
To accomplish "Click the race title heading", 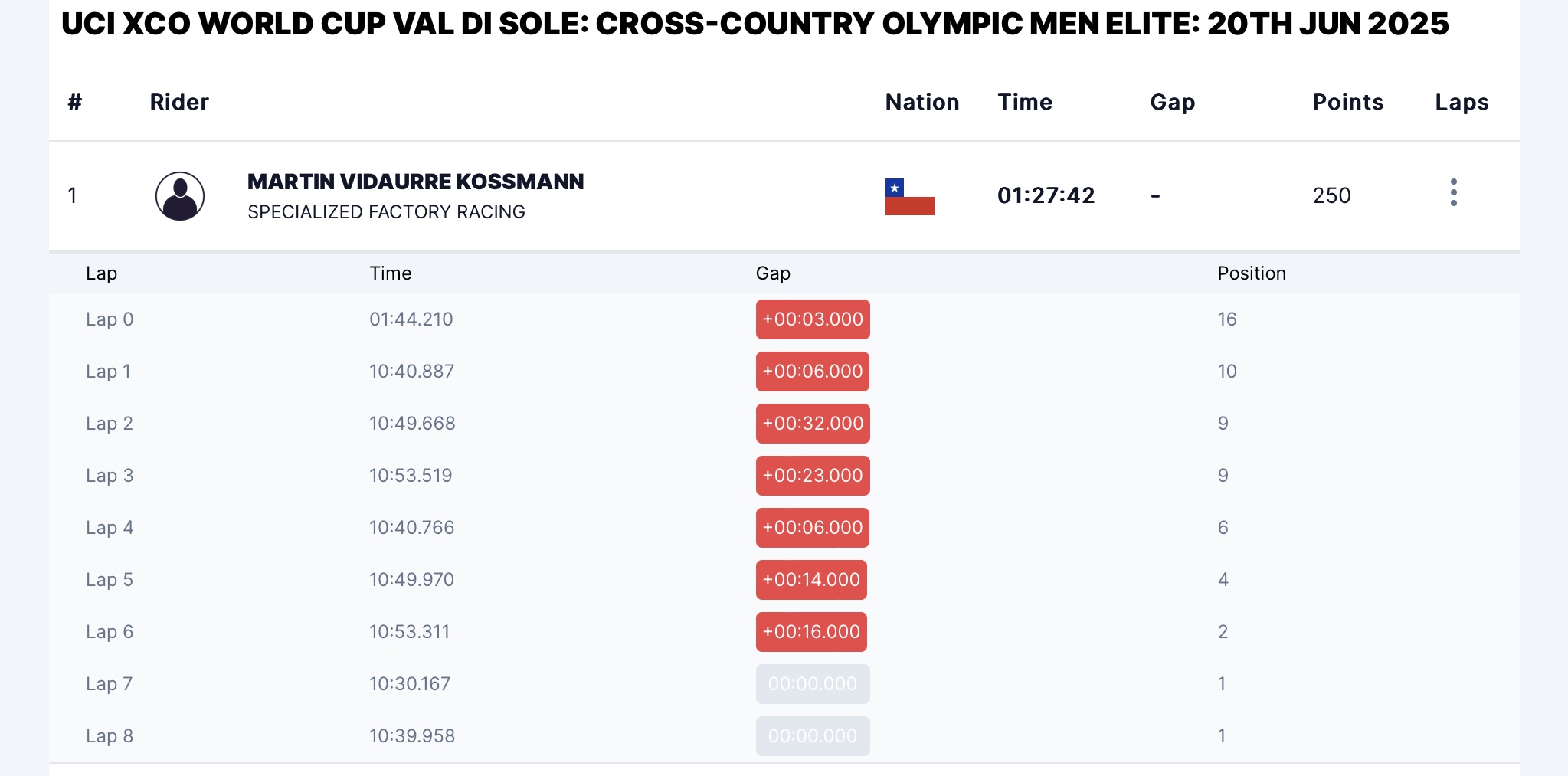I will (x=755, y=24).
